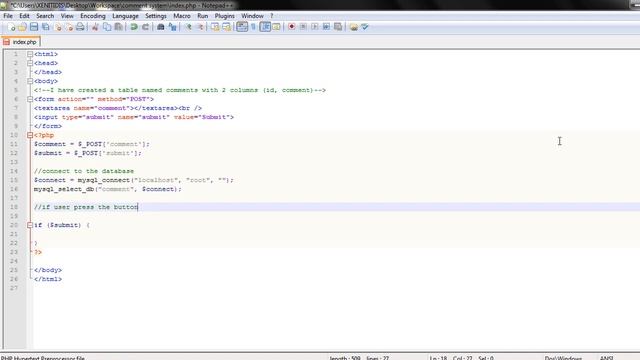Viewport: 640px width, 360px height.
Task: Click the Open file folder icon
Action: pos(22,27)
